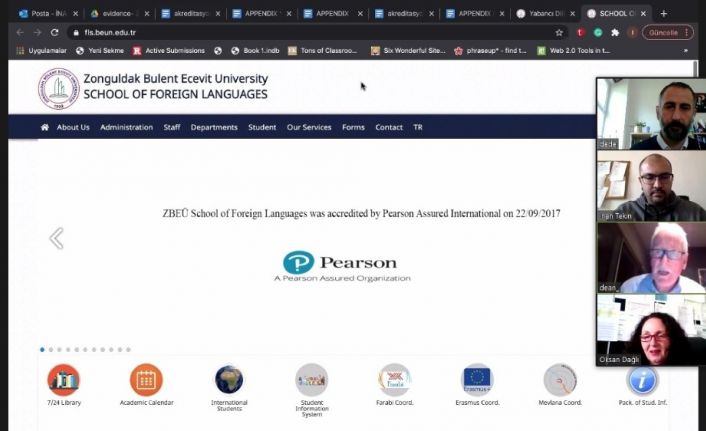The height and width of the screenshot is (431, 706).
Task: Open the Student Information System icon
Action: click(312, 380)
